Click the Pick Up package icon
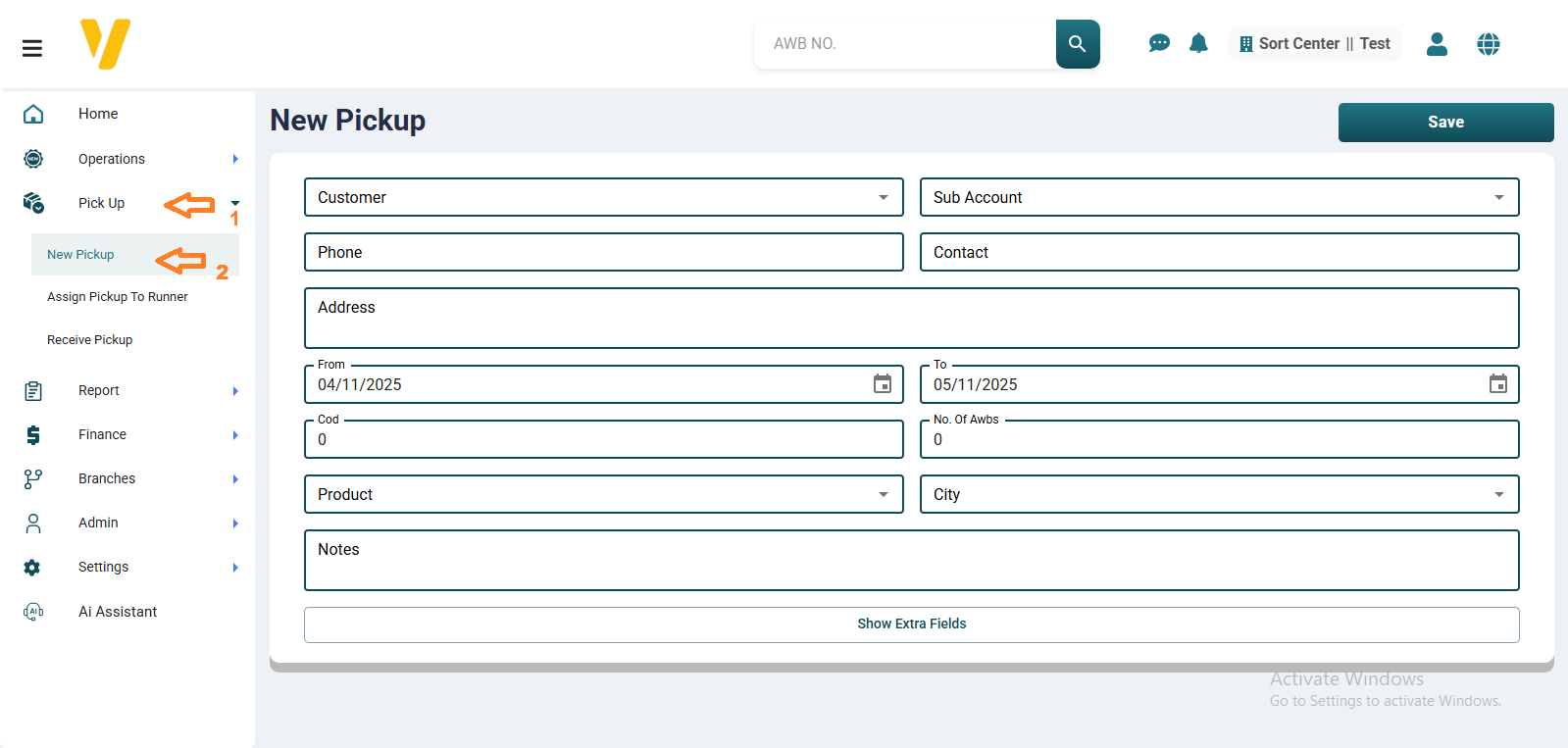Image resolution: width=1568 pixels, height=748 pixels. click(x=33, y=203)
